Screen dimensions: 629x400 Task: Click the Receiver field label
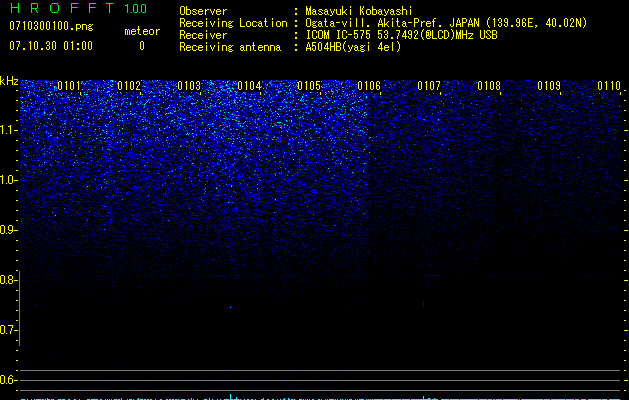(203, 35)
